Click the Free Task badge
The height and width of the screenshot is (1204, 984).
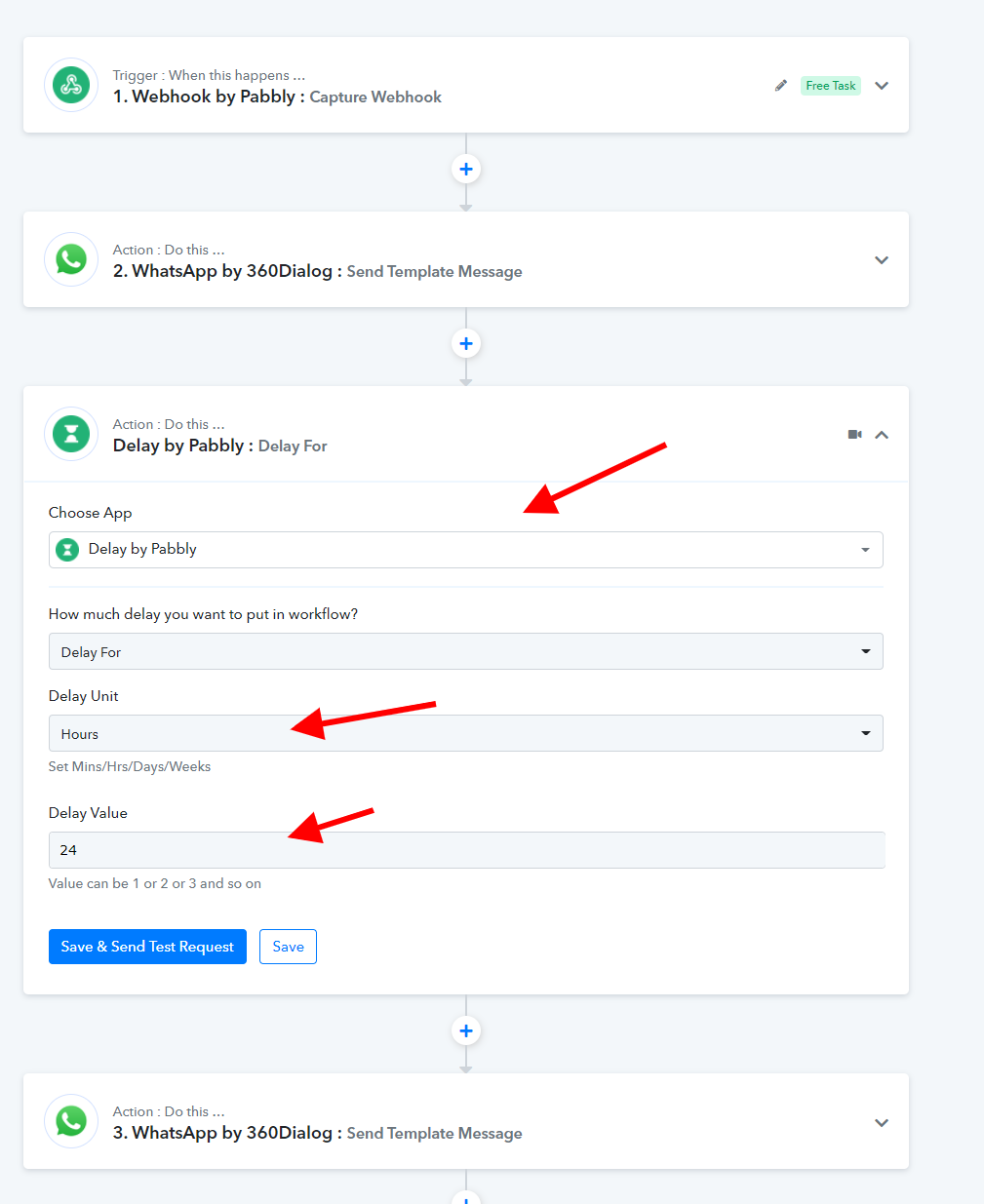[831, 86]
